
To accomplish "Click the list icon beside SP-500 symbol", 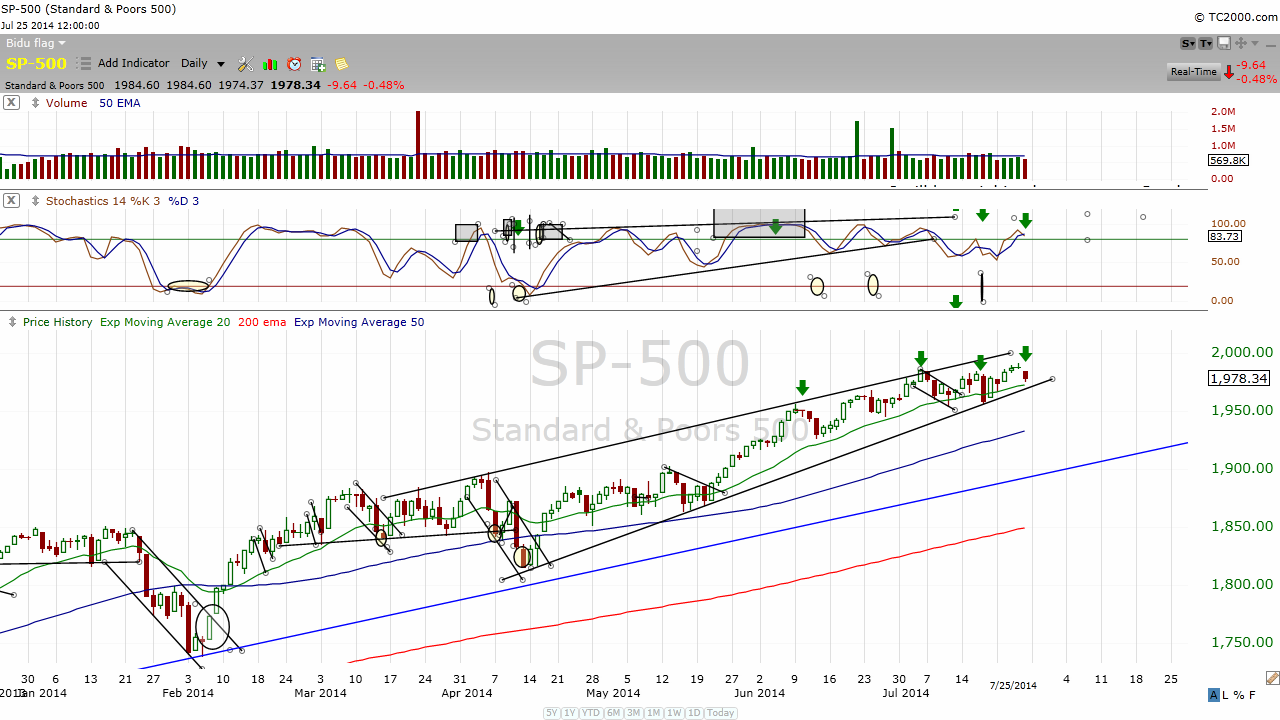I will (x=84, y=64).
